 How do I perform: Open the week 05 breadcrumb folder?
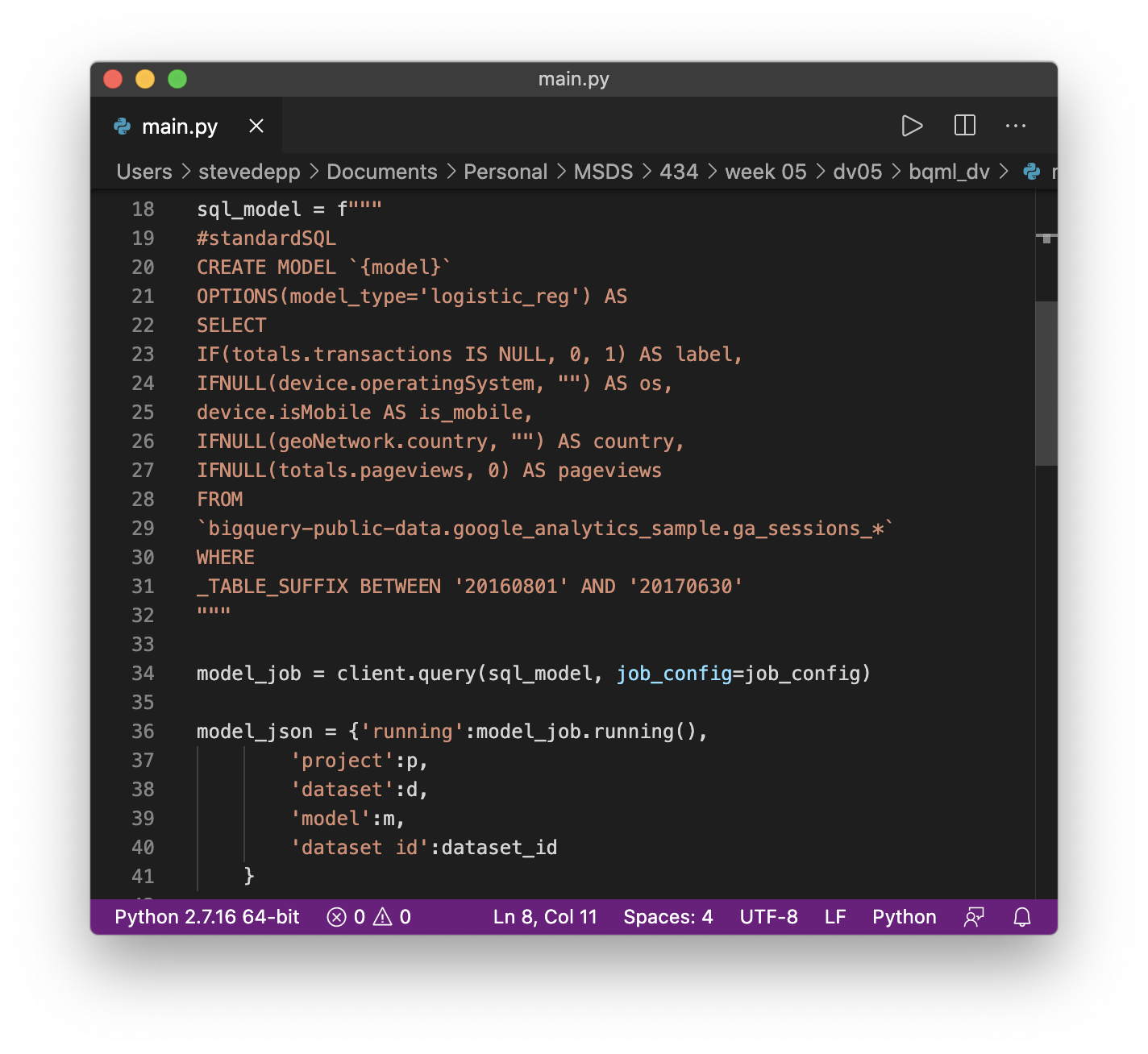tap(766, 172)
